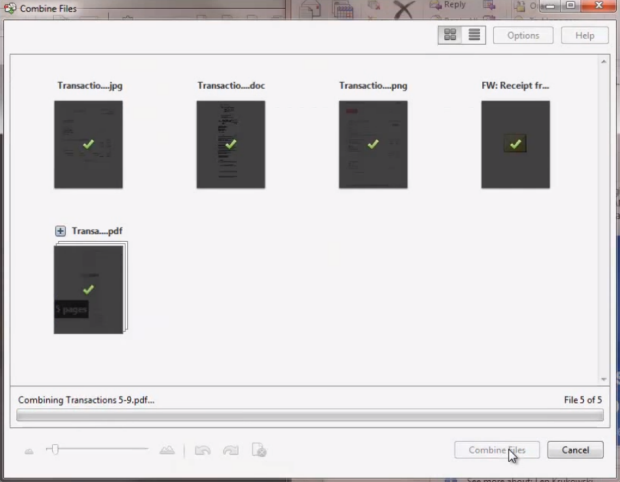The height and width of the screenshot is (482, 620).
Task: Switch to list view
Action: (473, 35)
